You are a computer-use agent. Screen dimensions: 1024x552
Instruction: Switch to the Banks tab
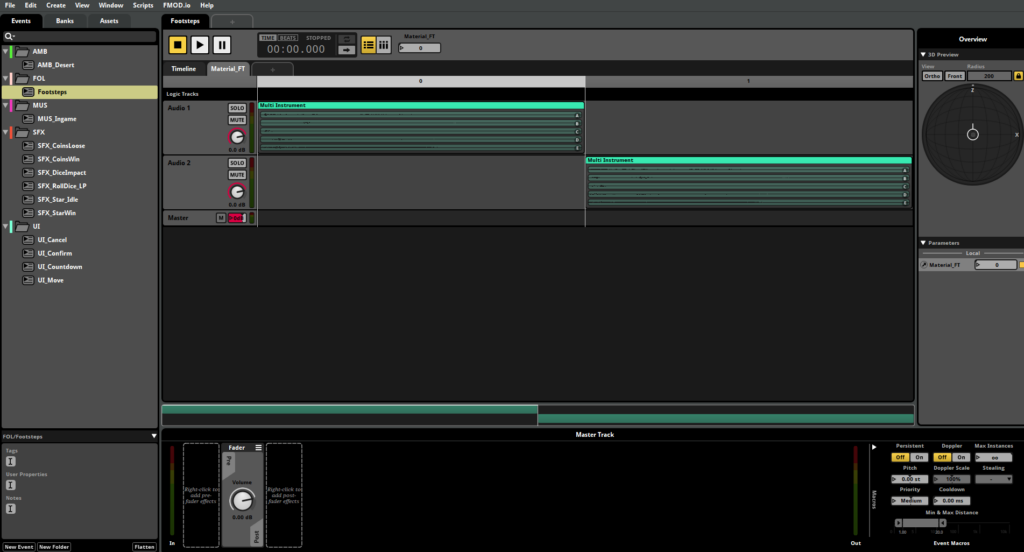(64, 20)
